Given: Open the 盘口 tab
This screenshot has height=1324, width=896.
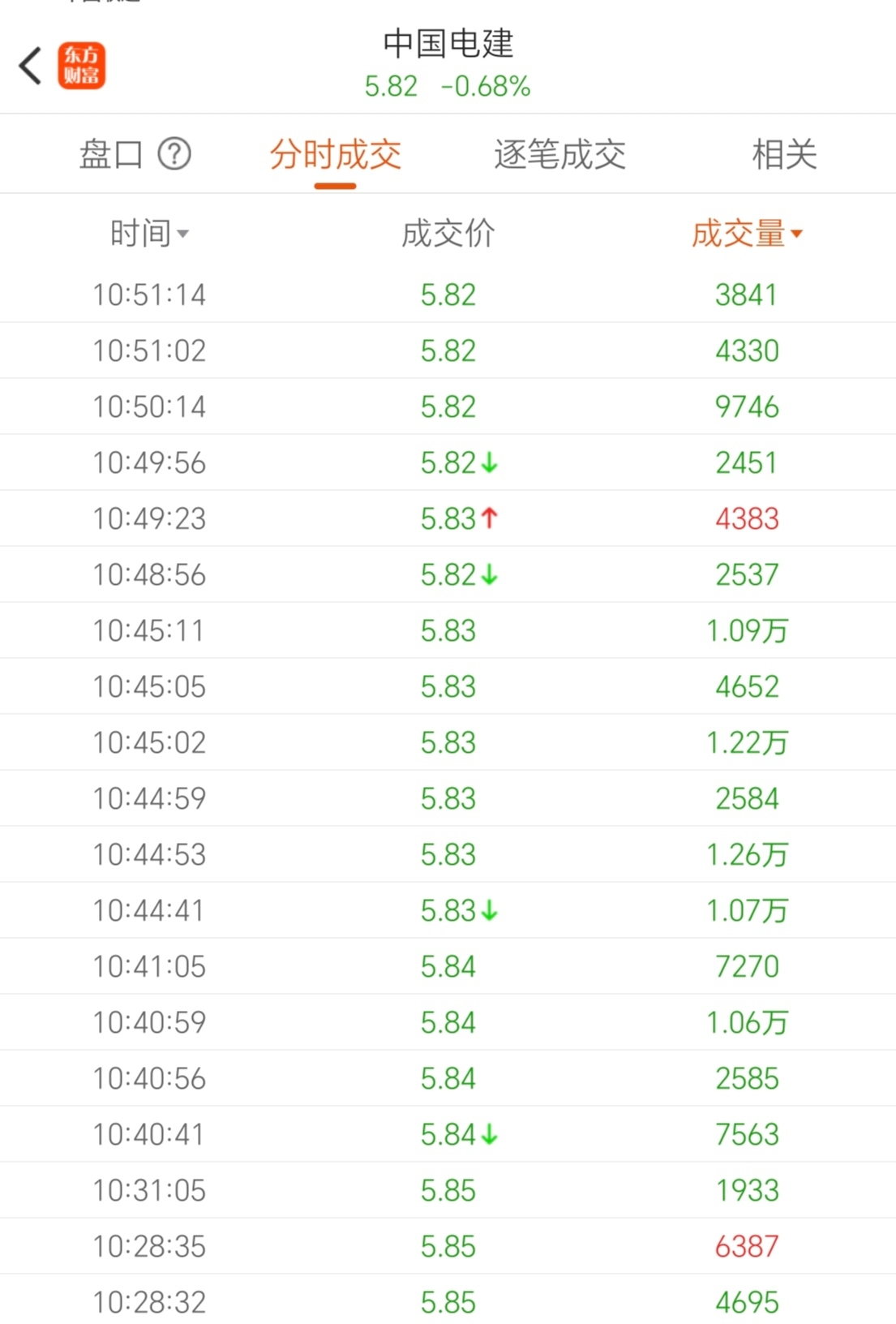Looking at the screenshot, I should click(111, 153).
